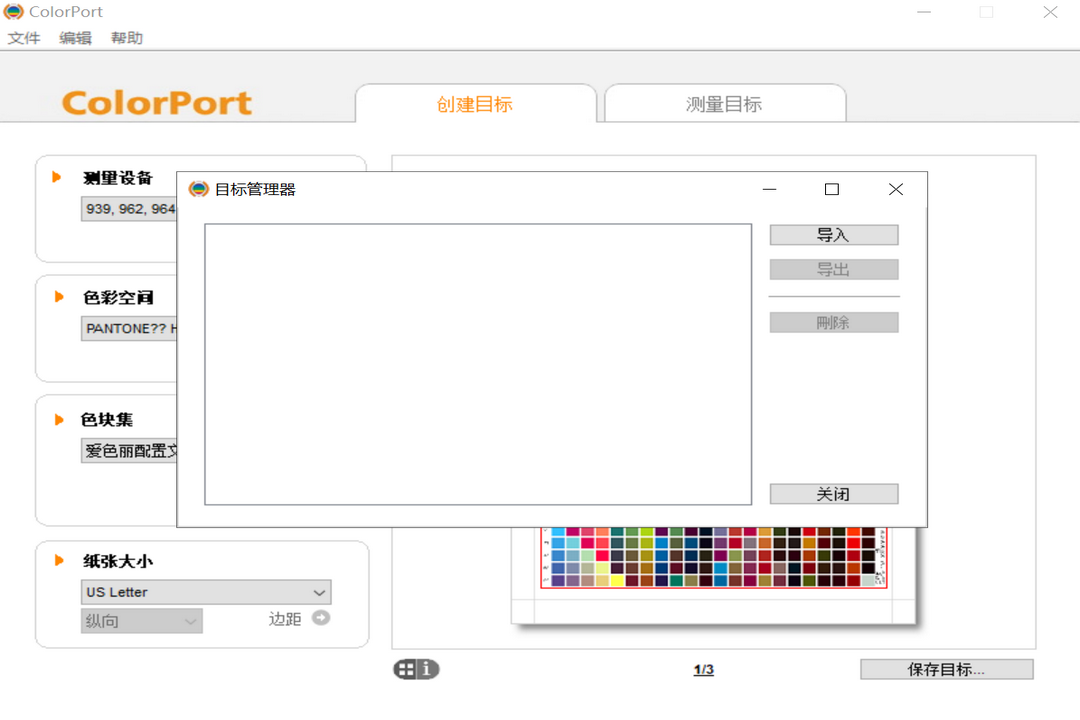The image size is (1080, 720).
Task: Click the ColorPort icon in main window title bar
Action: point(11,11)
